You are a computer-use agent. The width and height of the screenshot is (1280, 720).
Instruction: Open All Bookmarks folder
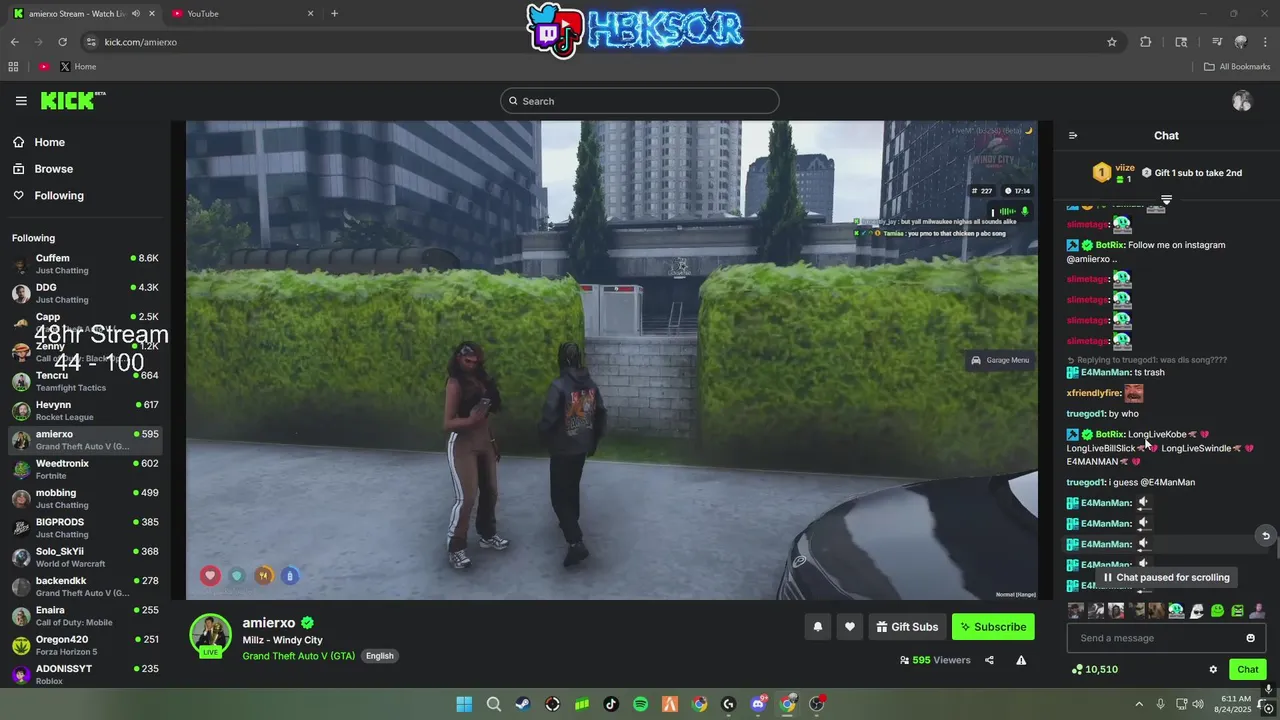[1236, 67]
